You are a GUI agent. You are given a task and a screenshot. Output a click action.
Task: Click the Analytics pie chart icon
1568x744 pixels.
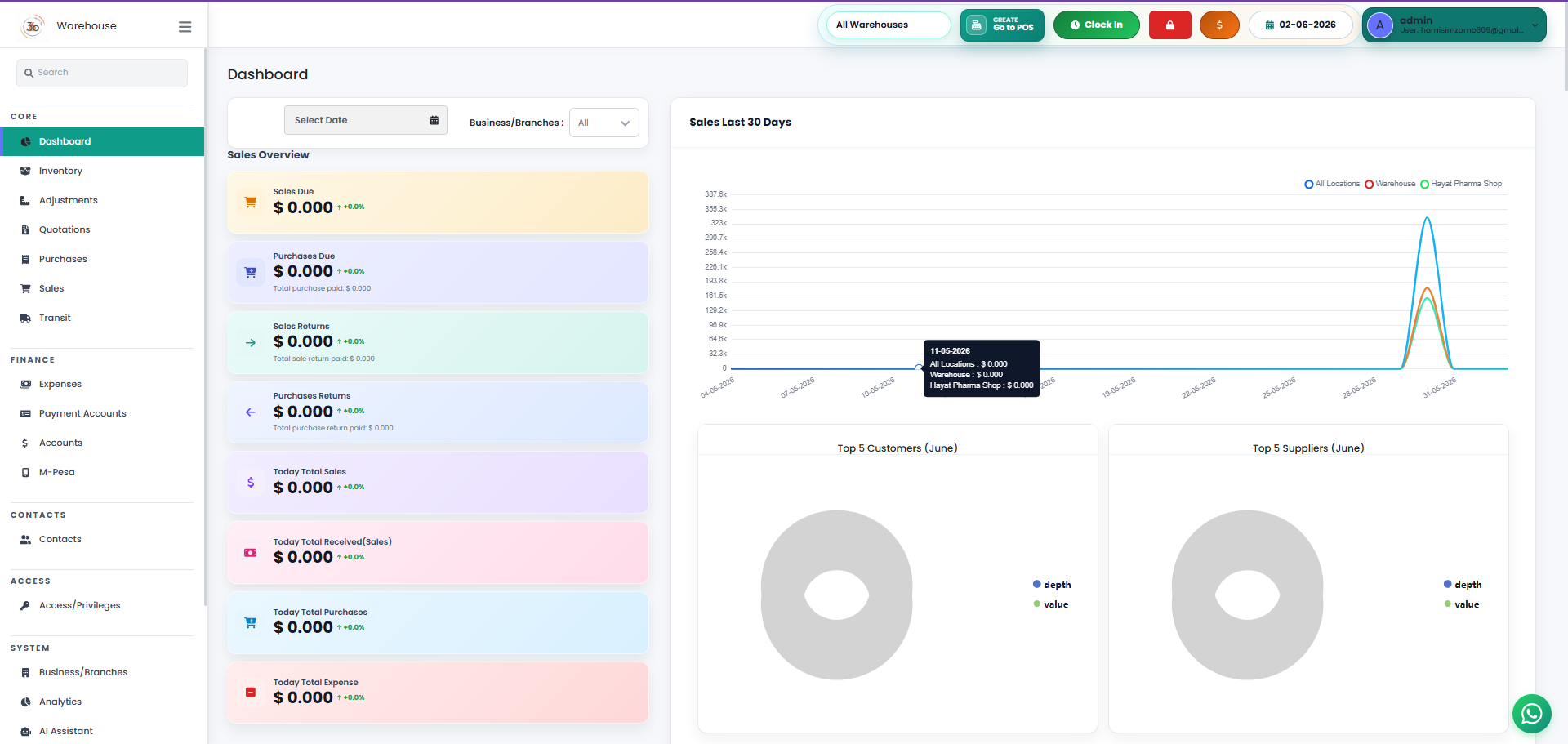pyautogui.click(x=25, y=702)
